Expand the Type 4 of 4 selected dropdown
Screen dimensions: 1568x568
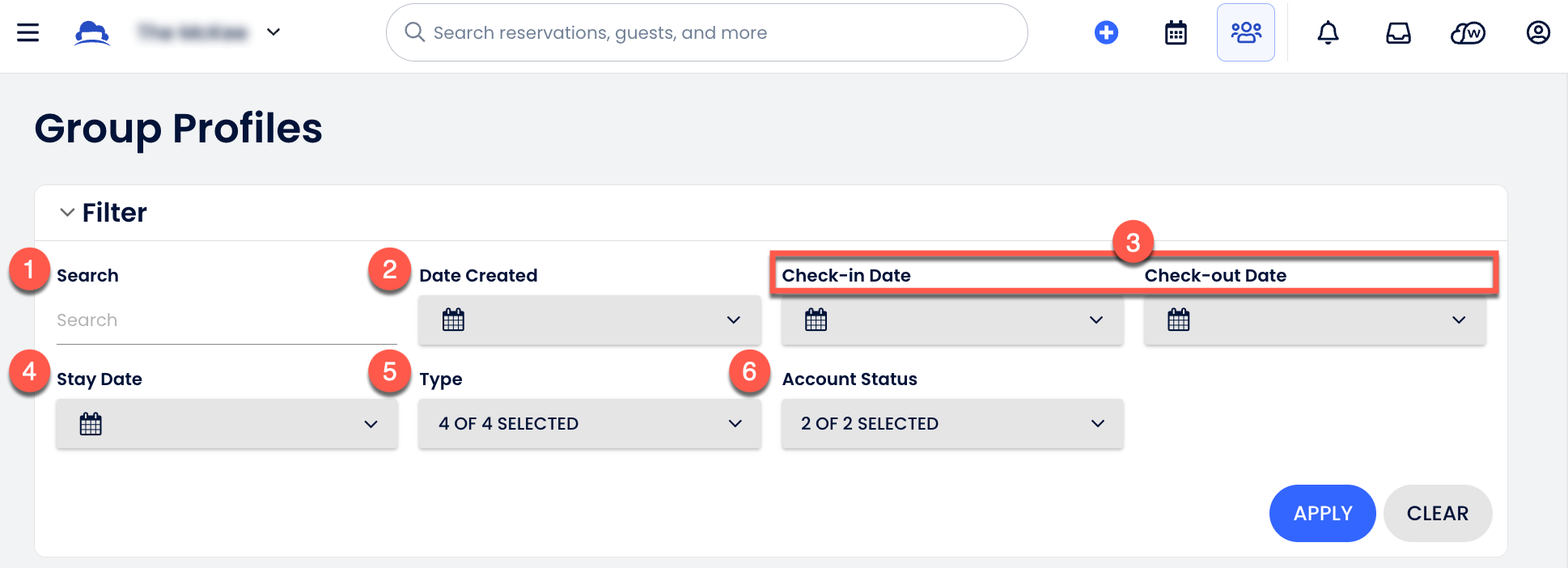[590, 424]
